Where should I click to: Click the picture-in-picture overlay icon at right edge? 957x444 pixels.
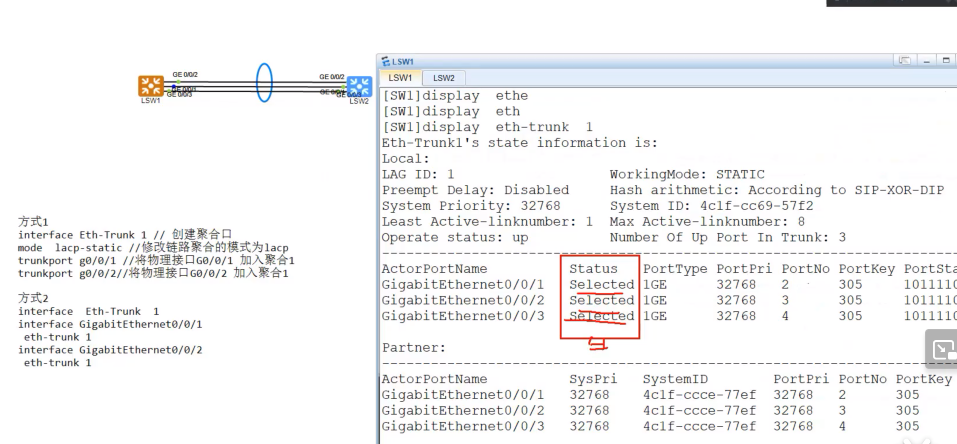coord(943,350)
